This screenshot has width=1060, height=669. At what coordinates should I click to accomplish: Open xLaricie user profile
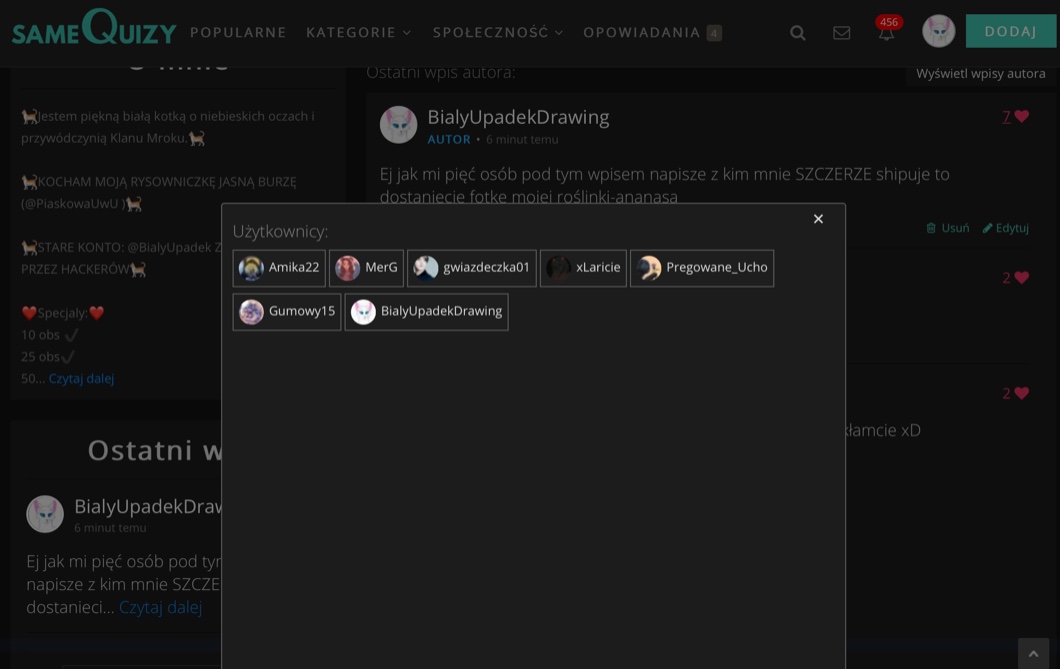(x=583, y=268)
